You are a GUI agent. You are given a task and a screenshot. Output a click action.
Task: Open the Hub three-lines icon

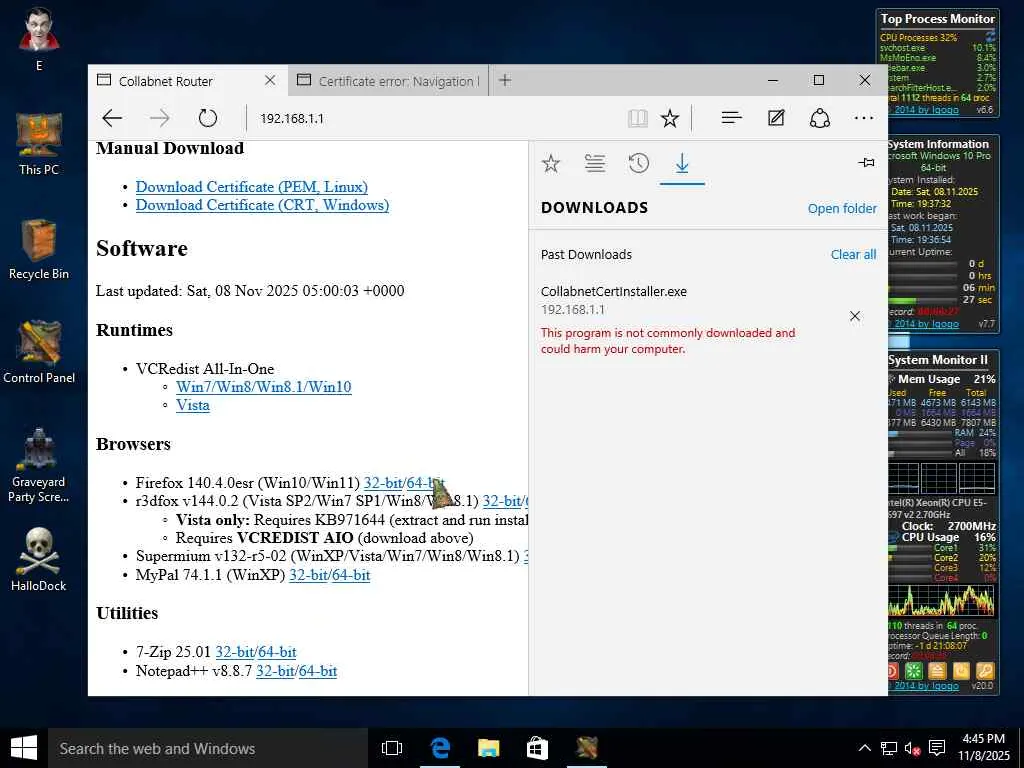click(731, 118)
